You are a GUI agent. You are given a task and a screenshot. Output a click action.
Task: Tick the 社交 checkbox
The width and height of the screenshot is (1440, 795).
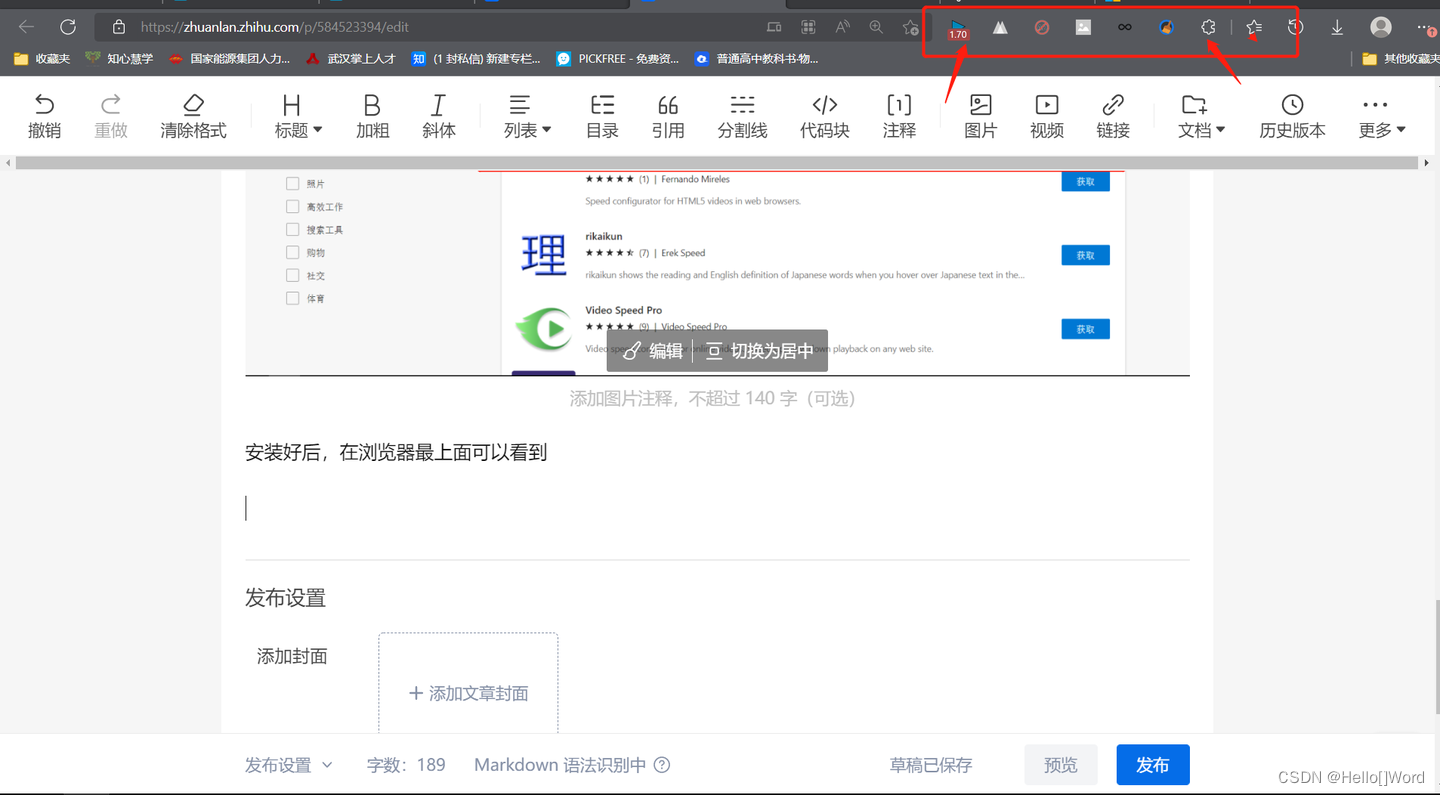tap(292, 275)
